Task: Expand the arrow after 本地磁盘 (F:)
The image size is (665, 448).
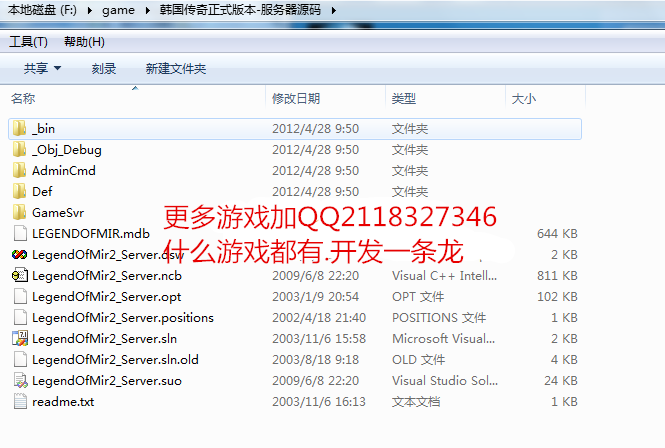Action: click(89, 10)
